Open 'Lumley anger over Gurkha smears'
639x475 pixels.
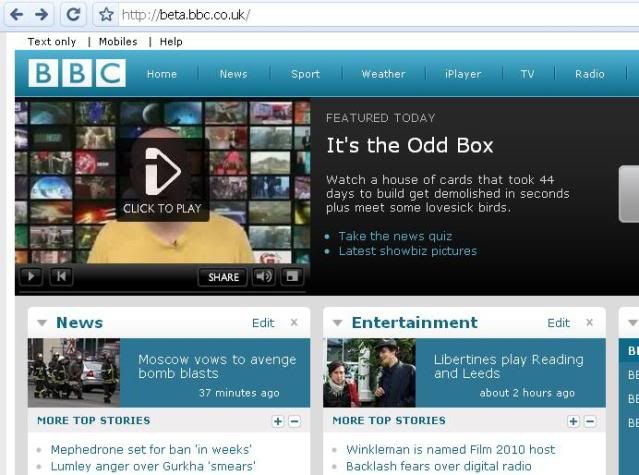click(x=153, y=466)
